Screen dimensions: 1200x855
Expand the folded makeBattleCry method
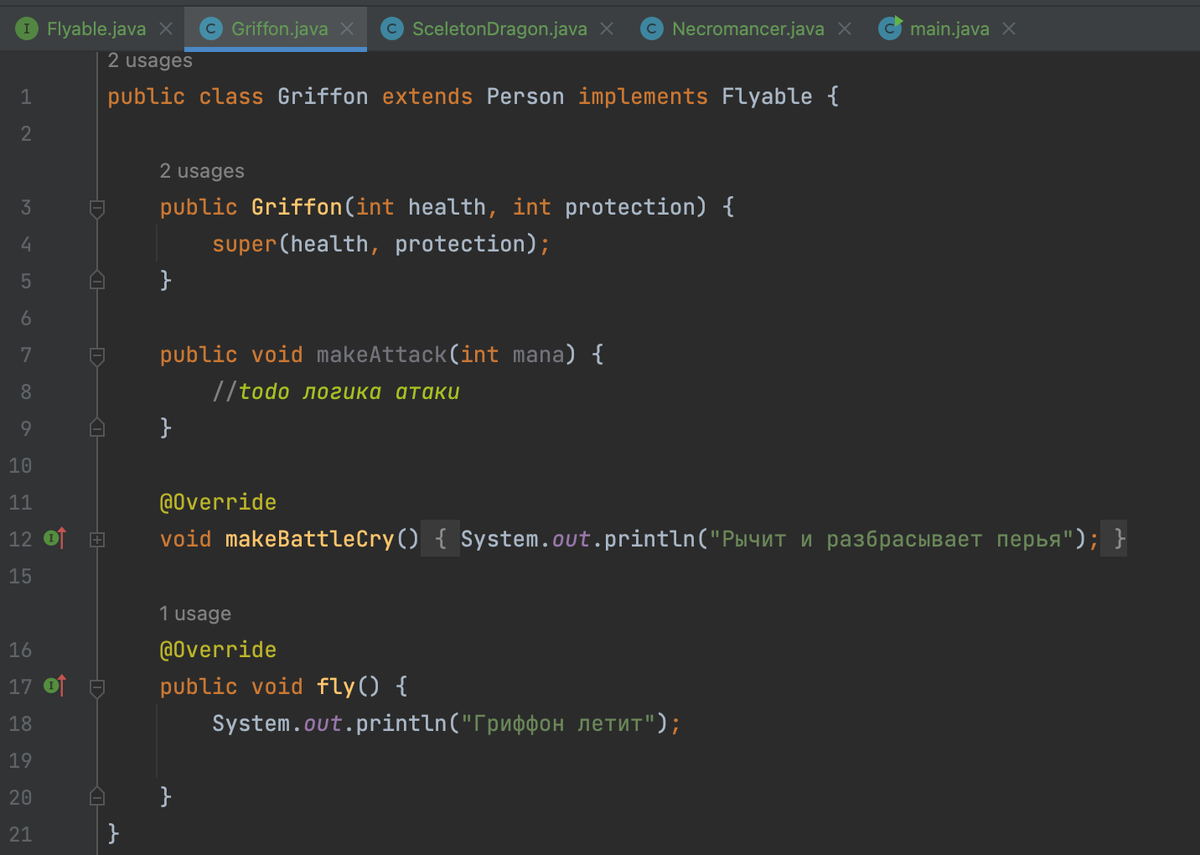97,539
